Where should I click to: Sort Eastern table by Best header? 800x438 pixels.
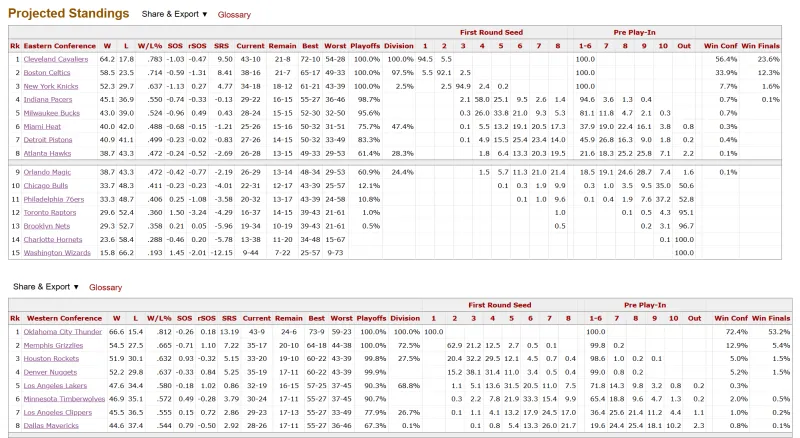(x=310, y=46)
